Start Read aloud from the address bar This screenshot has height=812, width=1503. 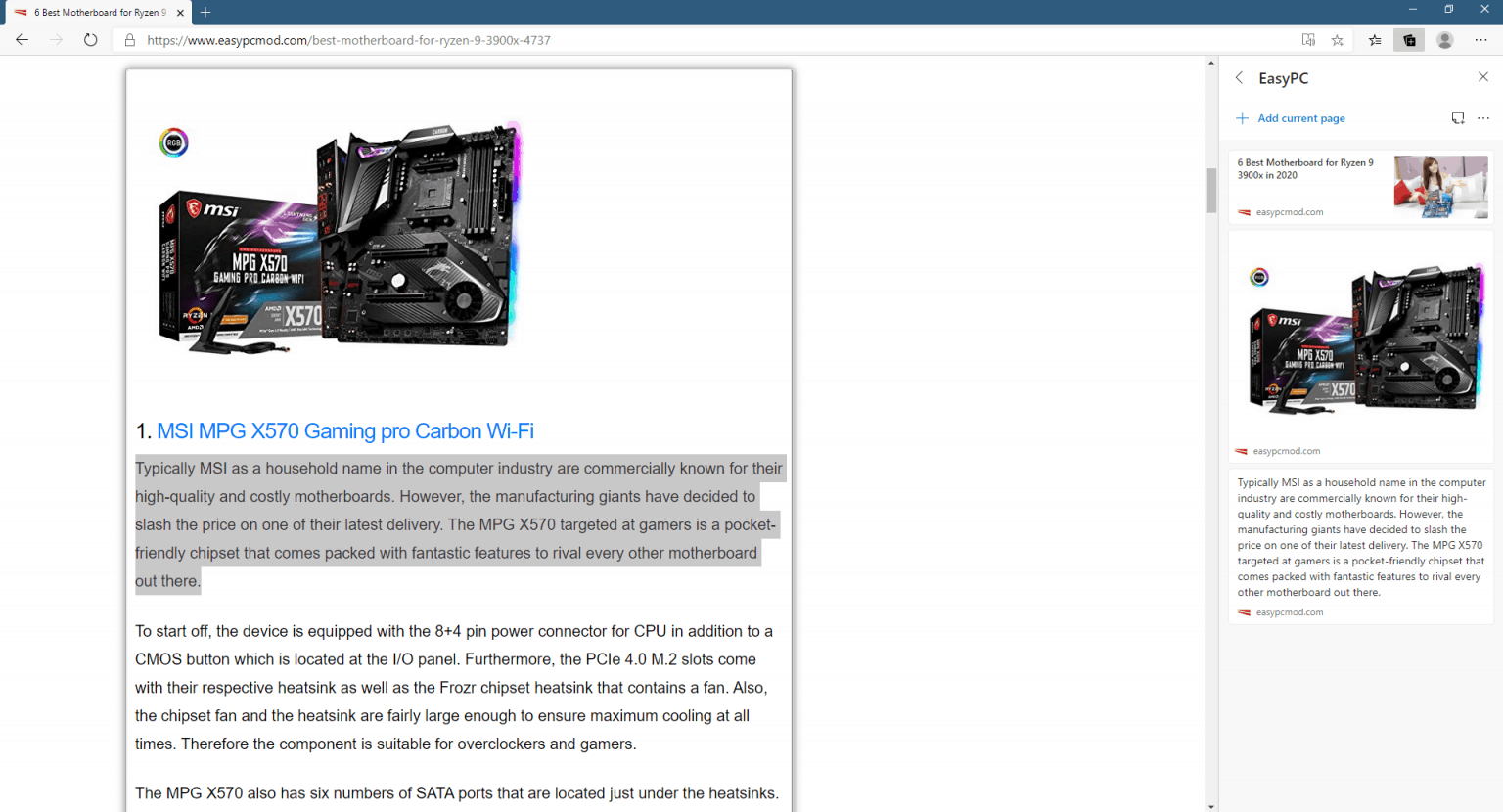(x=1308, y=40)
